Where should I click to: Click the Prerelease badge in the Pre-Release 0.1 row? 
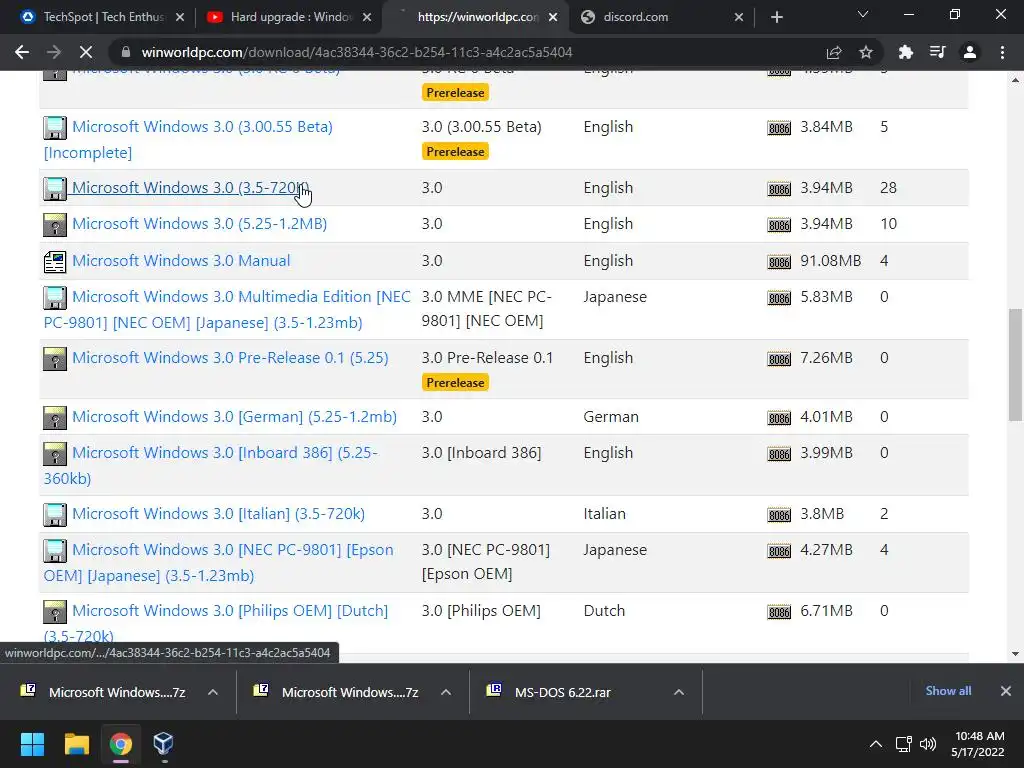455,383
